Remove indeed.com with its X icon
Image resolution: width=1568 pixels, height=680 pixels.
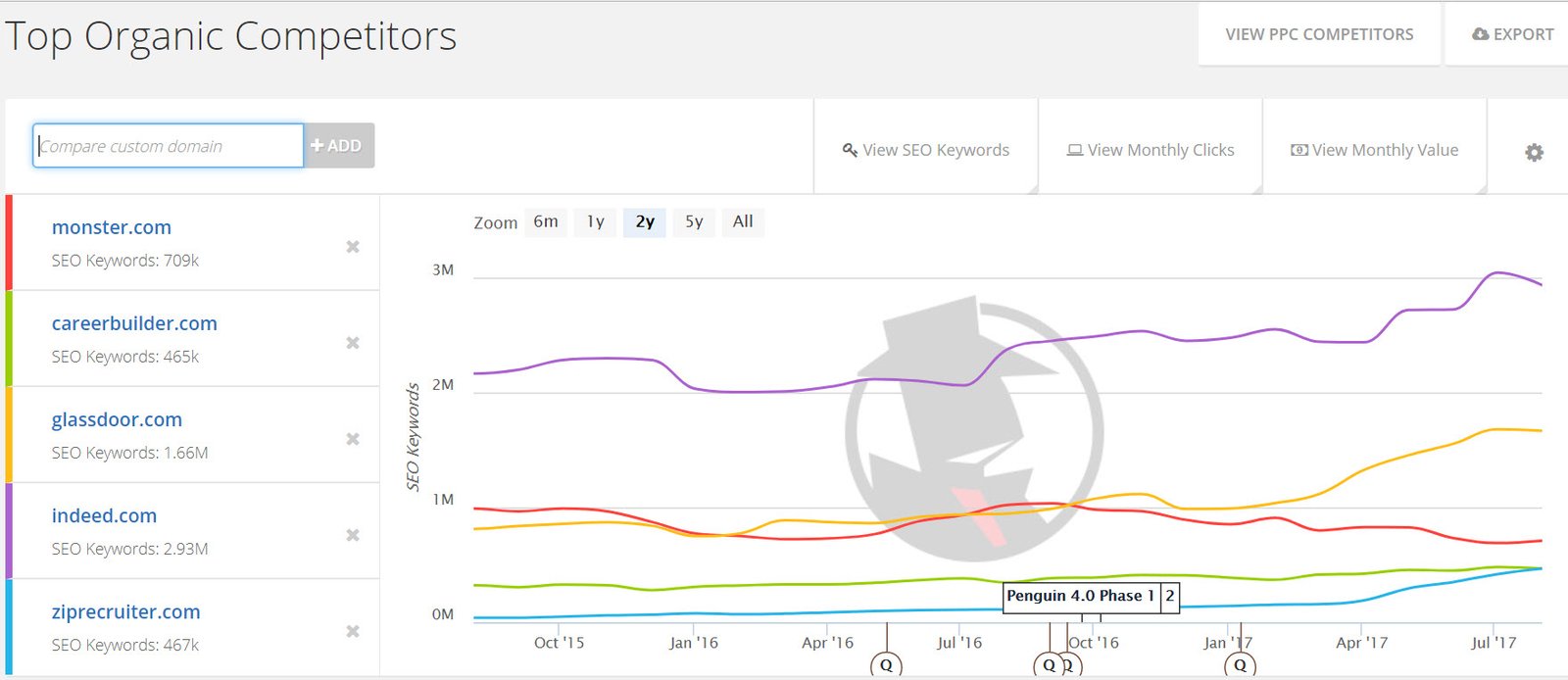[x=353, y=535]
